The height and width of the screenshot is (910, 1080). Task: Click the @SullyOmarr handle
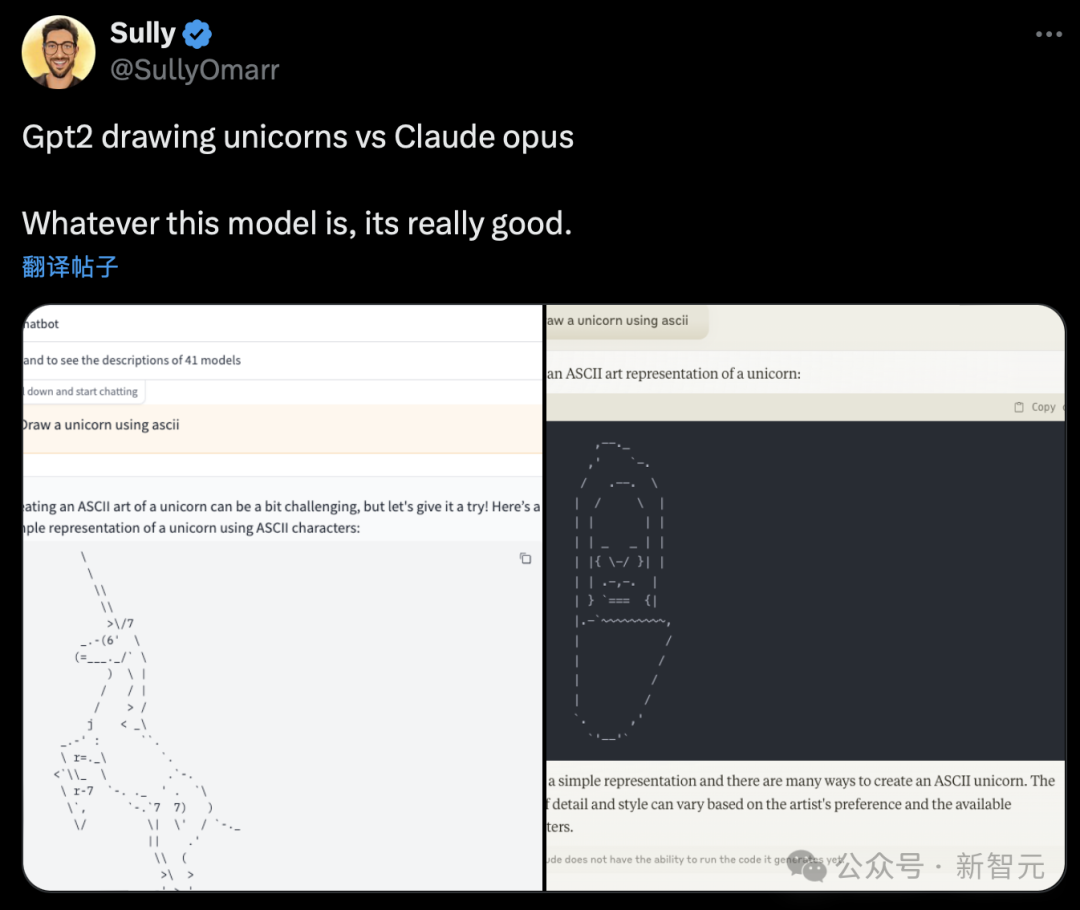pos(195,70)
